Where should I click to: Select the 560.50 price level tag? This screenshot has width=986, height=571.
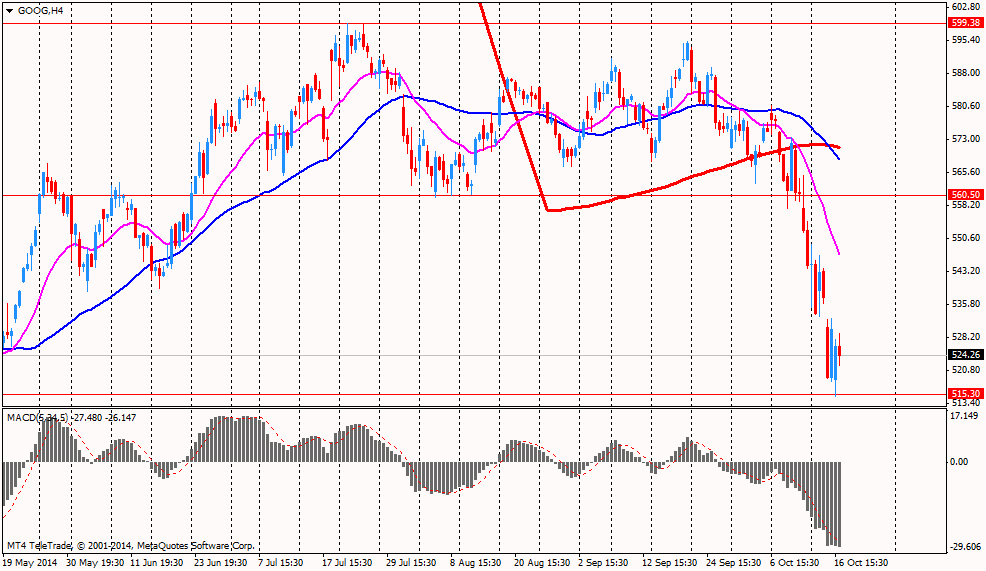(964, 195)
